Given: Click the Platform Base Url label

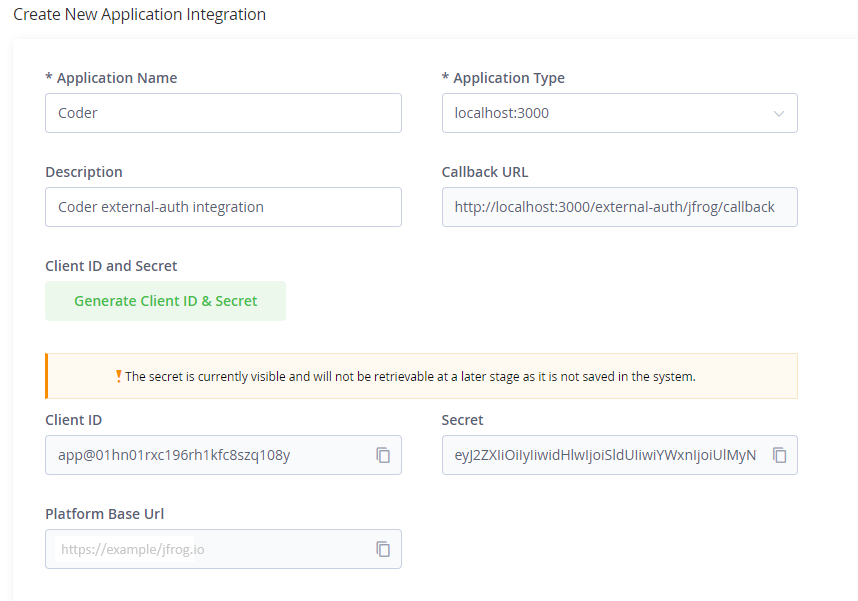Looking at the screenshot, I should point(105,514).
